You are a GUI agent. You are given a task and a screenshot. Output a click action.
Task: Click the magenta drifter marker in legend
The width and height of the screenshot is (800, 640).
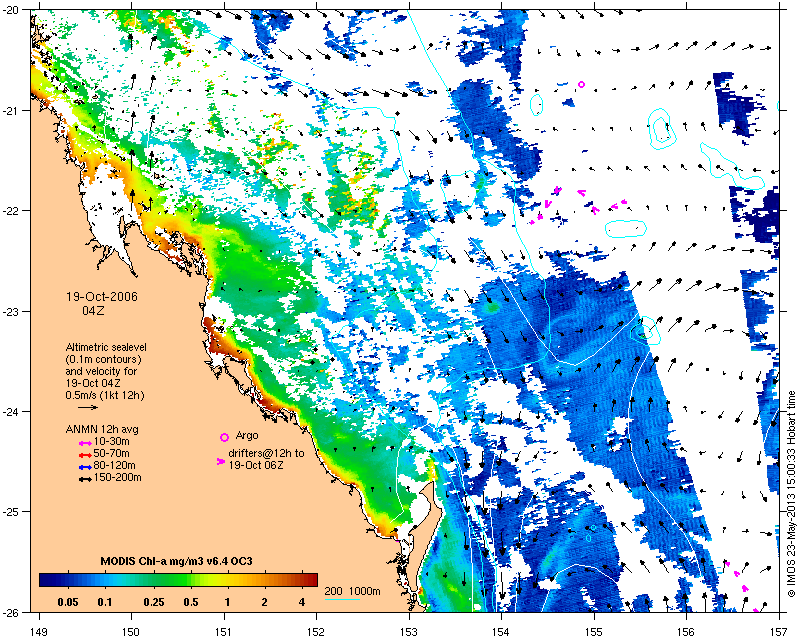[220, 461]
